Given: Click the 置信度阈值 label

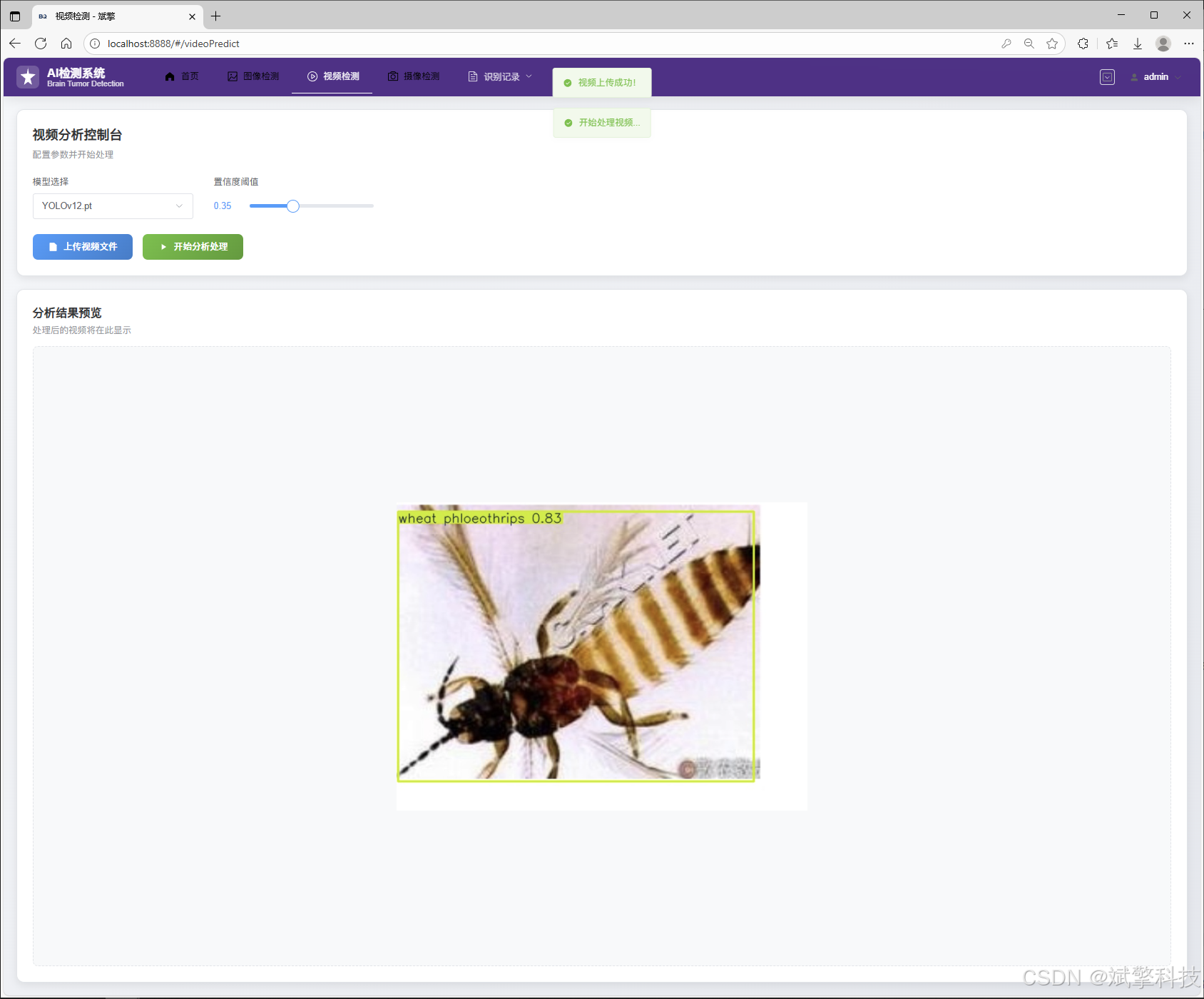Looking at the screenshot, I should (236, 182).
